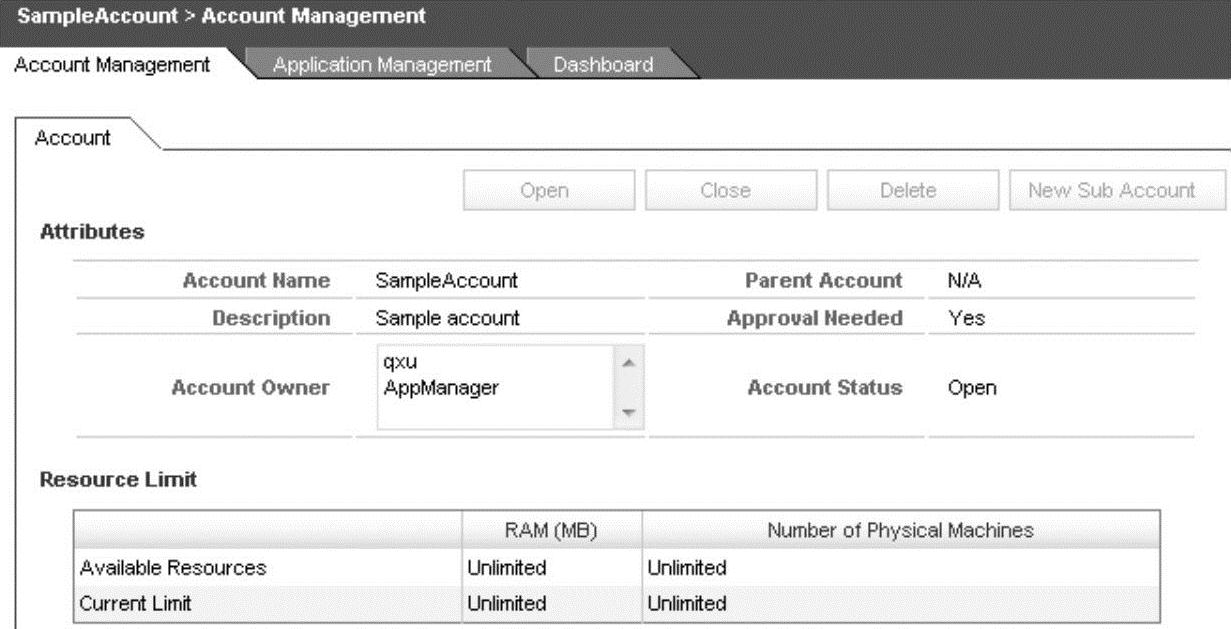1231x629 pixels.
Task: Click the Account sub-tab
Action: coord(73,138)
